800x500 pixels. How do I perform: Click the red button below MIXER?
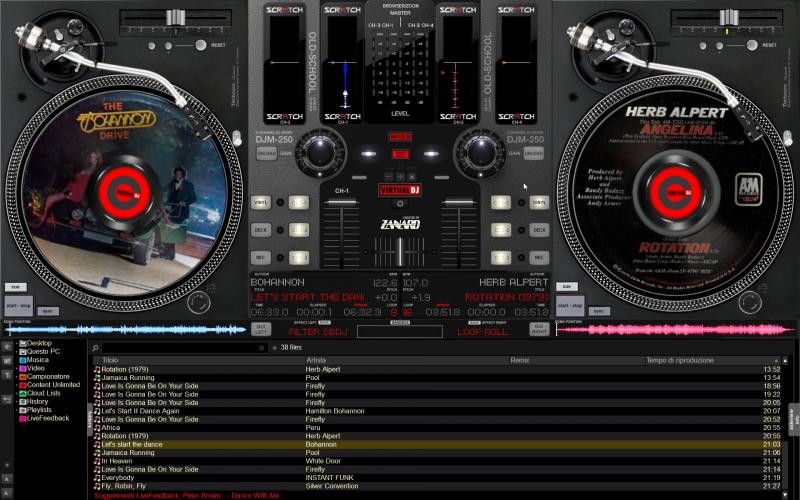[400, 154]
